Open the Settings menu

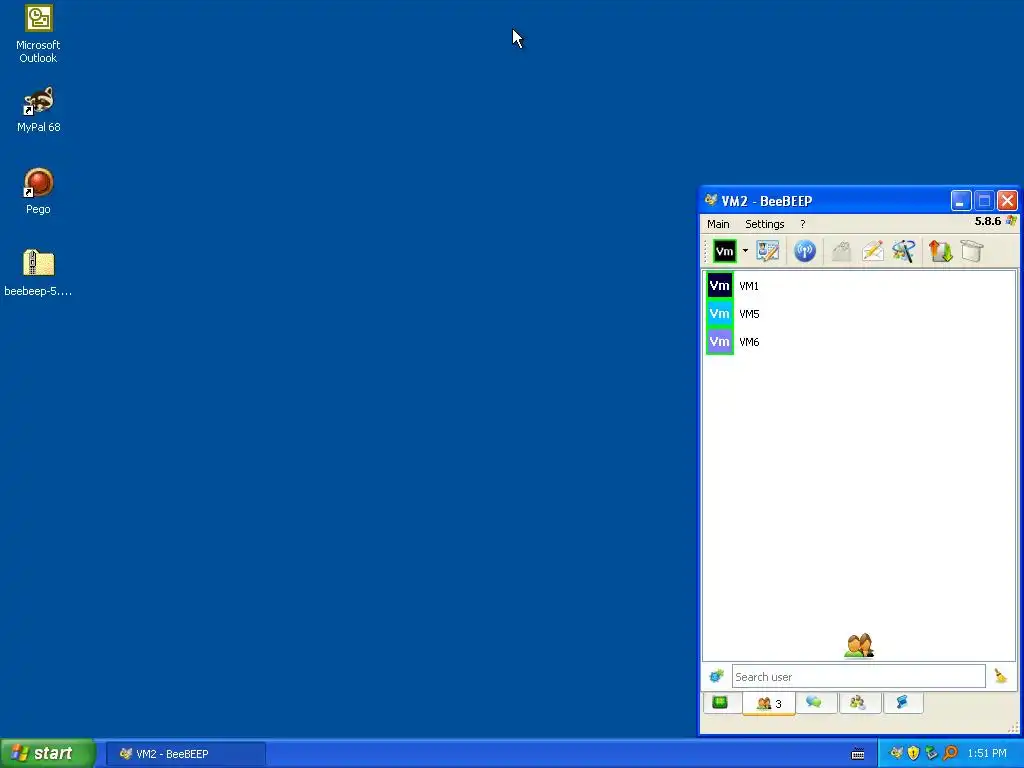pos(765,224)
